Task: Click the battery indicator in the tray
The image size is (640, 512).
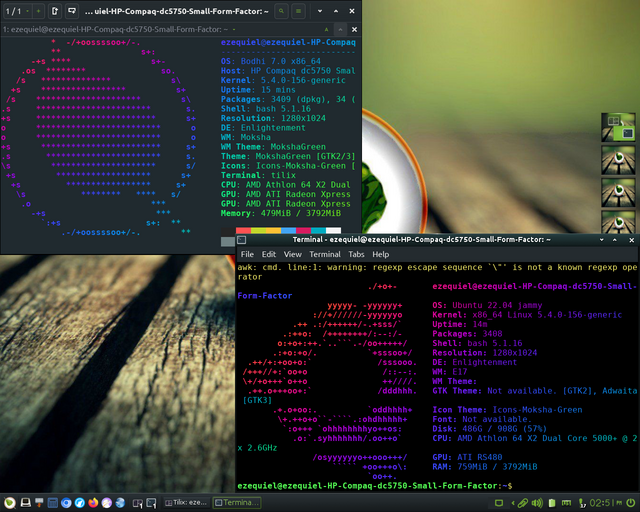Action: click(552, 503)
